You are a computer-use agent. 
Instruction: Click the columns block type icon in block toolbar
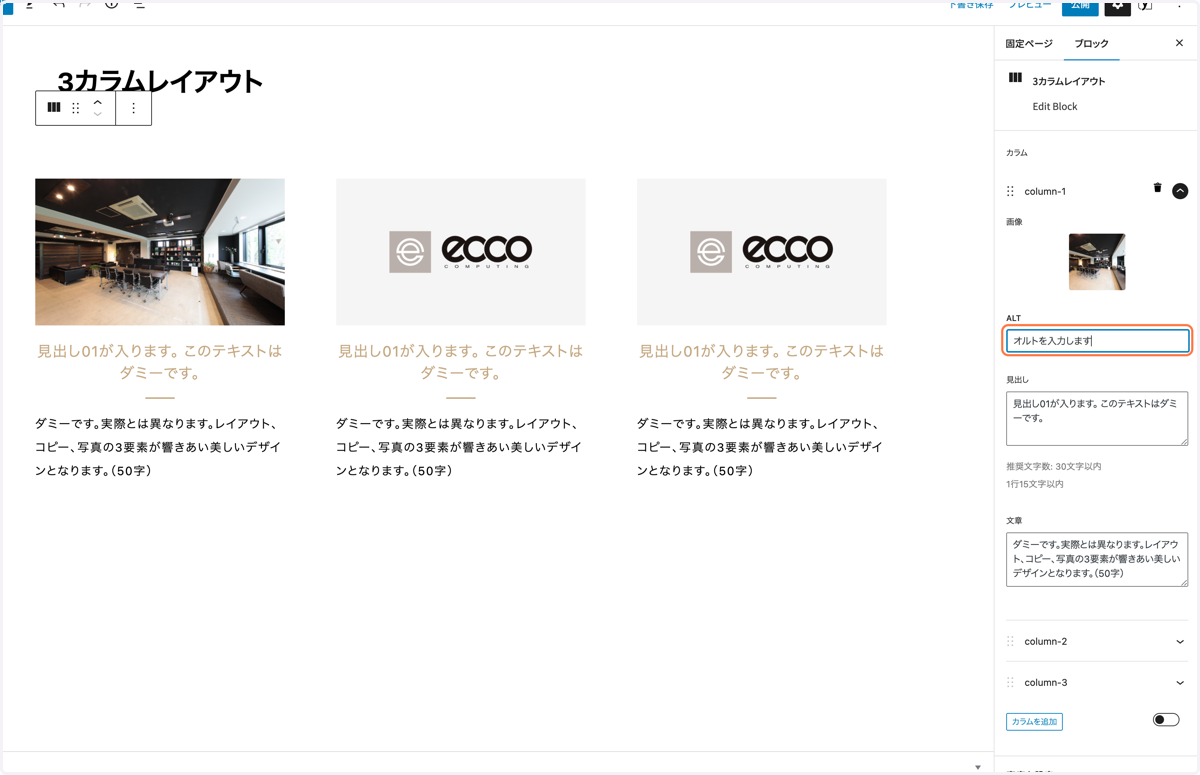54,108
